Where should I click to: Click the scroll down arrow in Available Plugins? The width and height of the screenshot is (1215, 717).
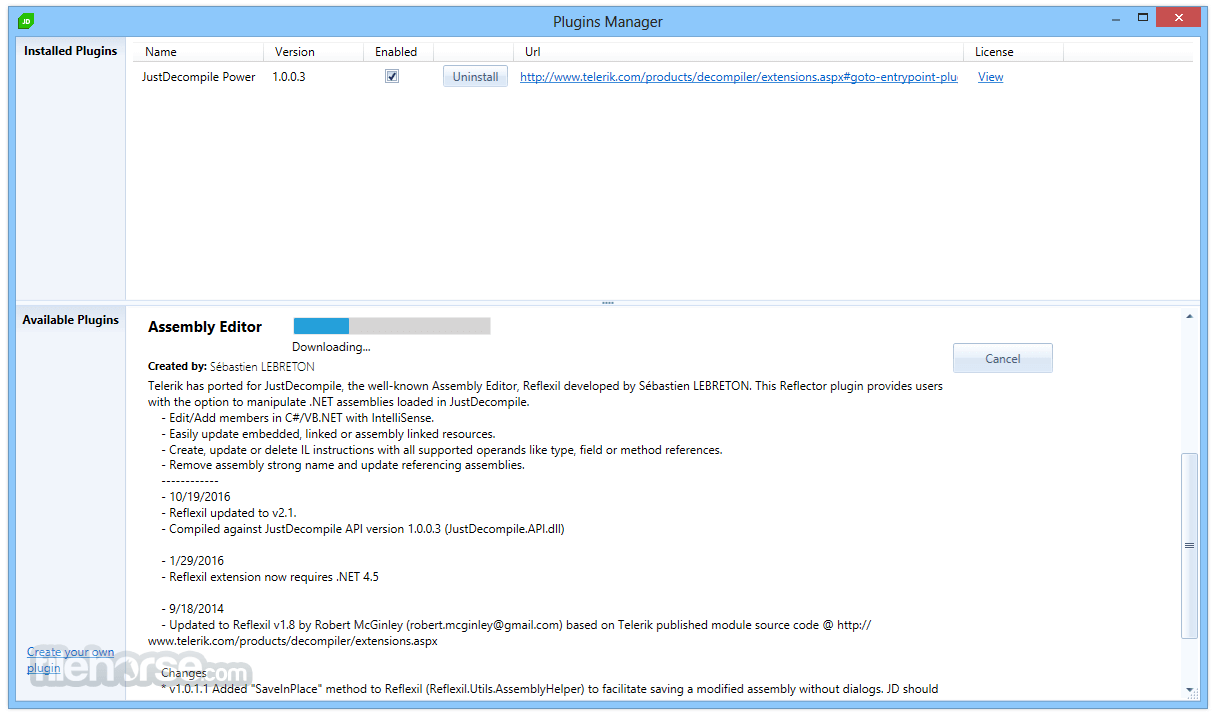pyautogui.click(x=1189, y=689)
